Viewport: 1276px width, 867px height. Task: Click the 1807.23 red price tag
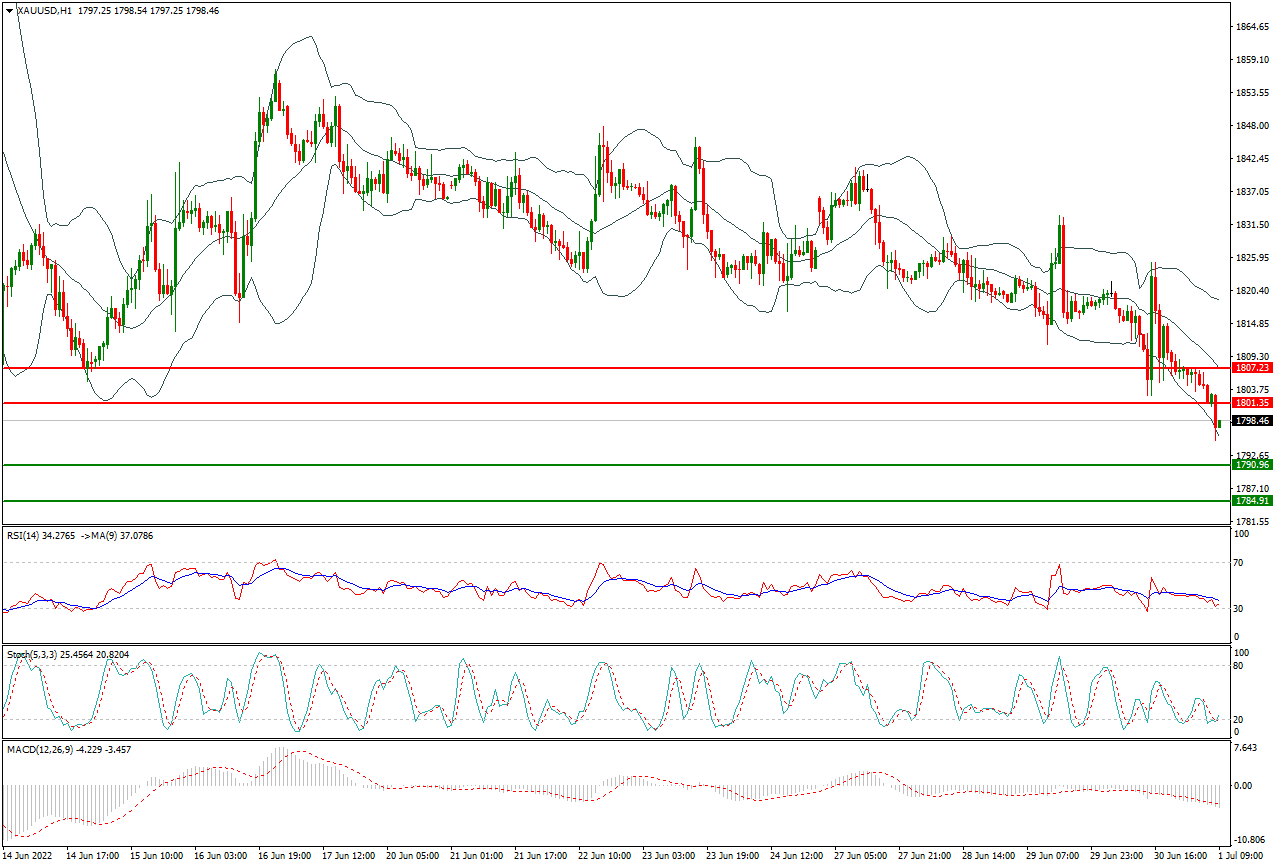pos(1252,368)
